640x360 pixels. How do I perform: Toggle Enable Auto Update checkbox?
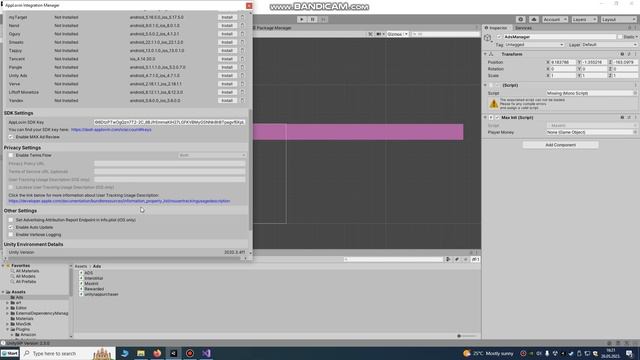(11, 227)
